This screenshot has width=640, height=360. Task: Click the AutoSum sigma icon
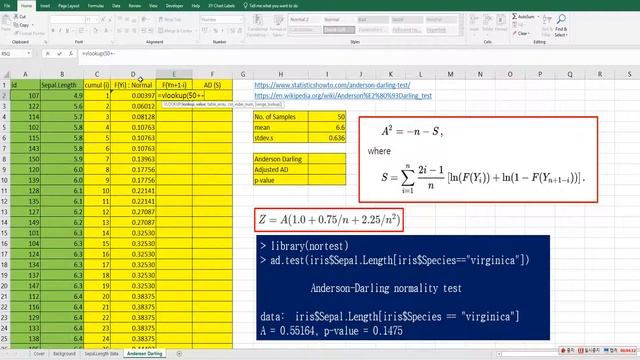tap(515, 16)
